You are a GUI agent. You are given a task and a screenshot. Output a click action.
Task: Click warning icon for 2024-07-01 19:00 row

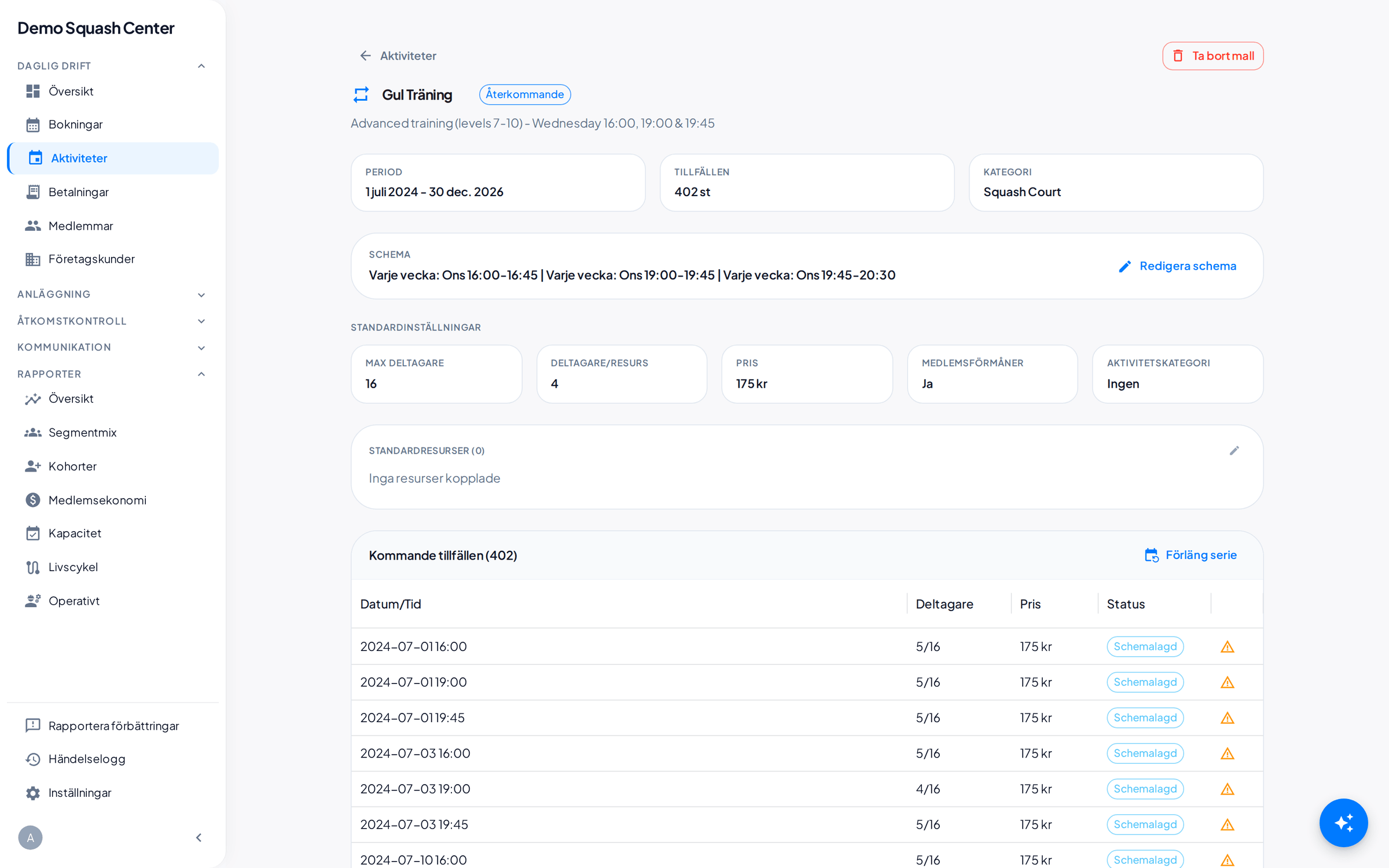[x=1227, y=682]
